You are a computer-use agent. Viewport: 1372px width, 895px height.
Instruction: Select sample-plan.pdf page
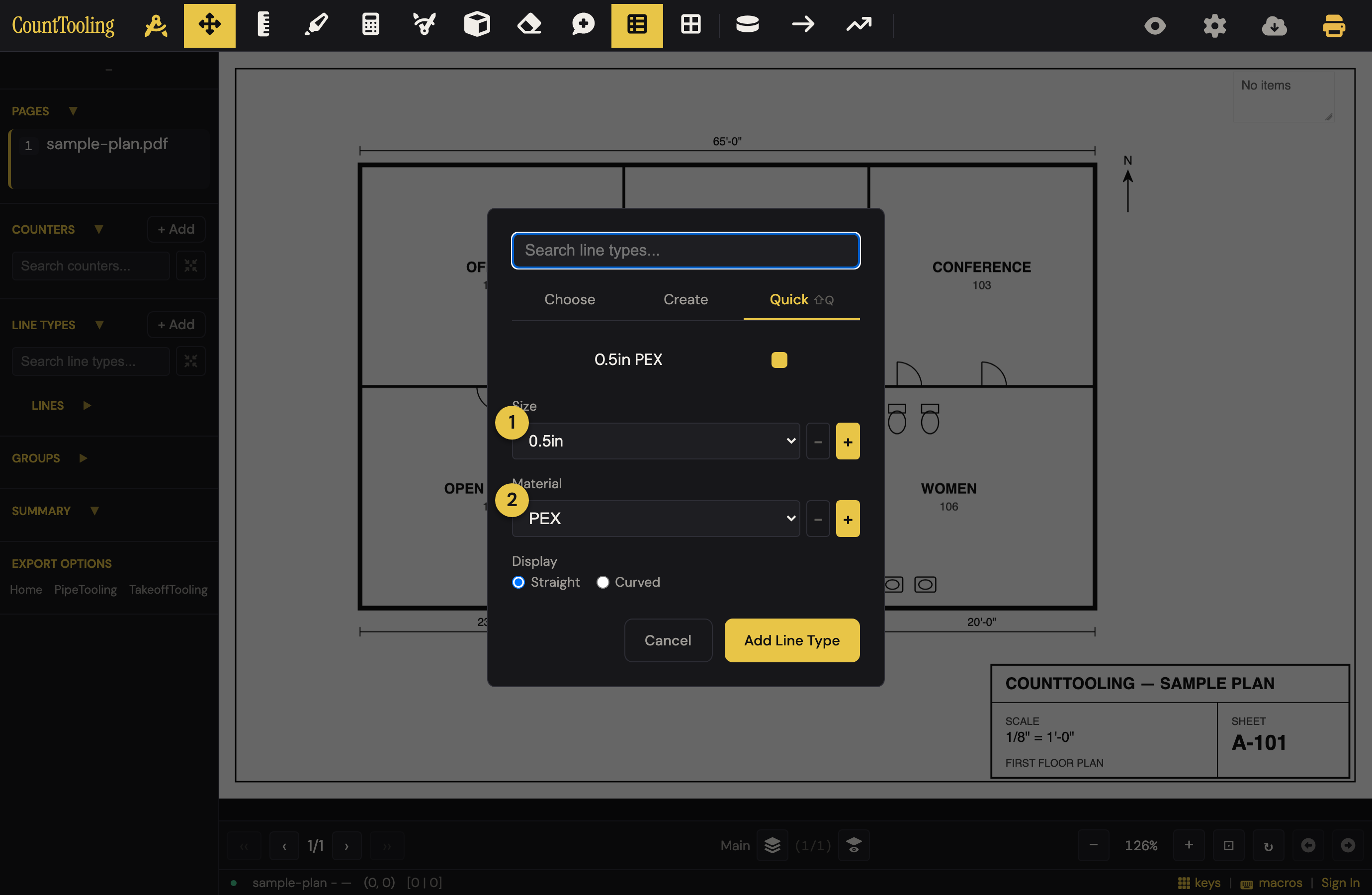109,159
